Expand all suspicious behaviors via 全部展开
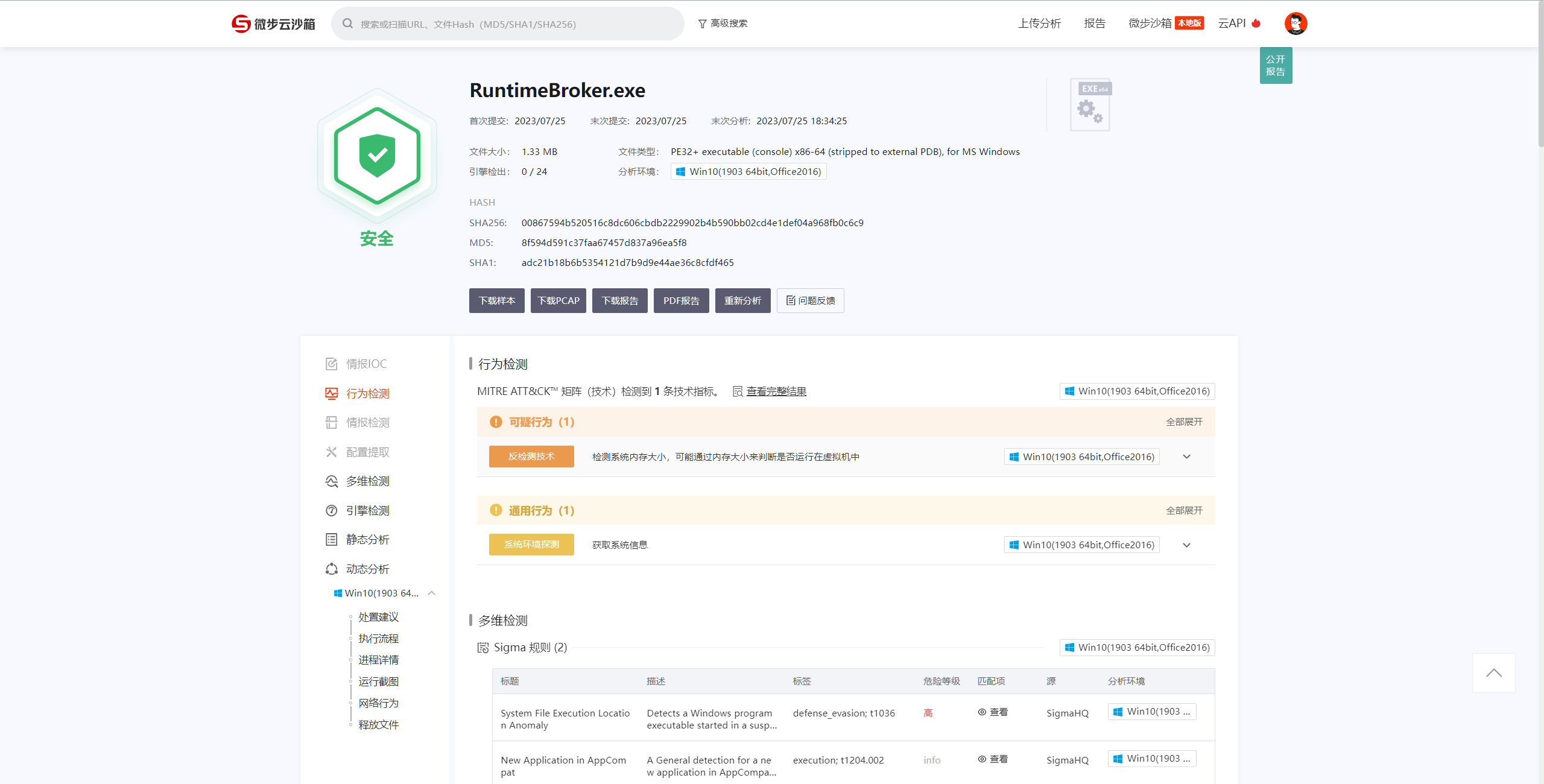The image size is (1544, 784). tap(1183, 422)
